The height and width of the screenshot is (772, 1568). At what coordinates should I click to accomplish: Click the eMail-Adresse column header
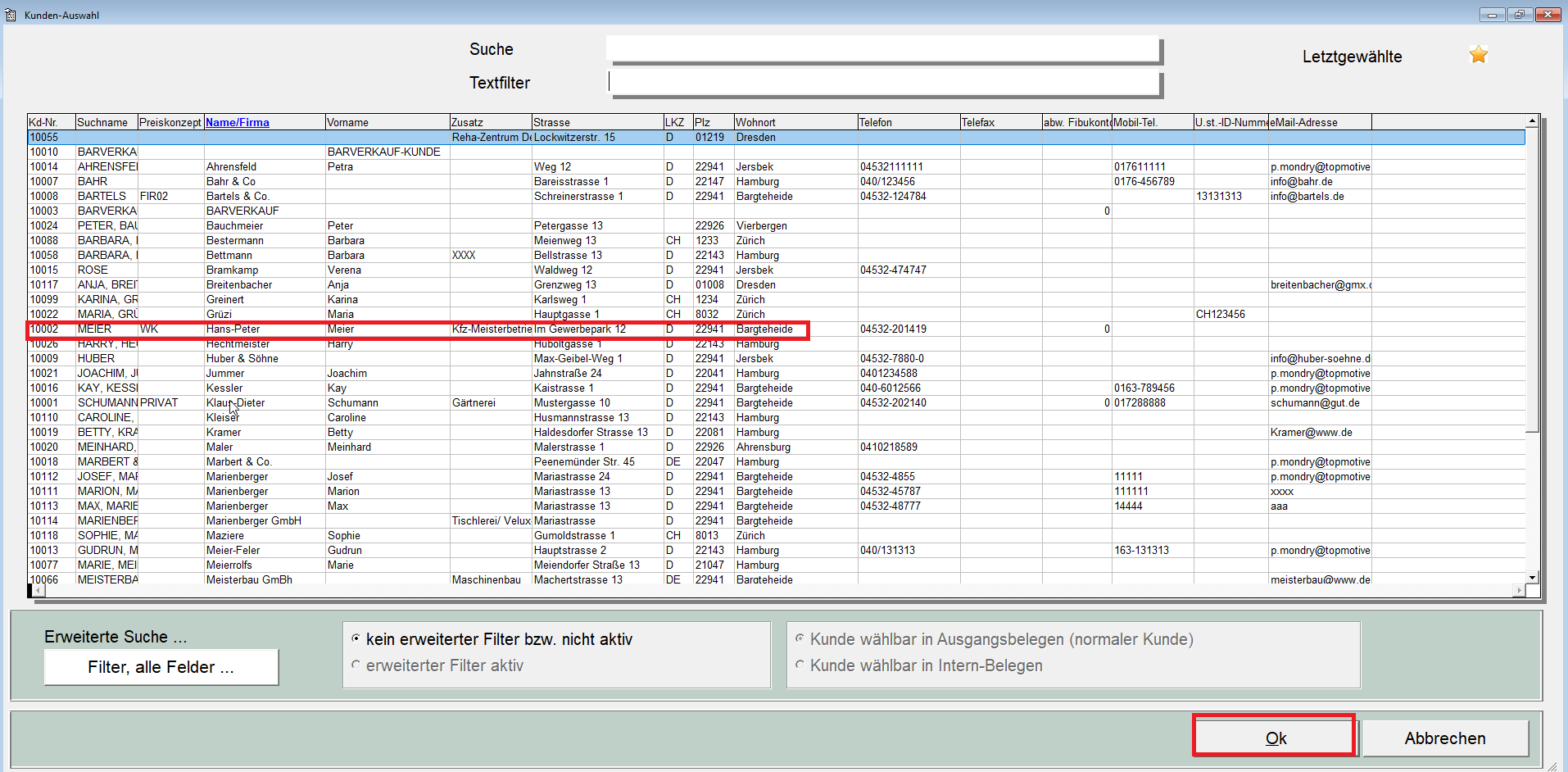click(1320, 122)
